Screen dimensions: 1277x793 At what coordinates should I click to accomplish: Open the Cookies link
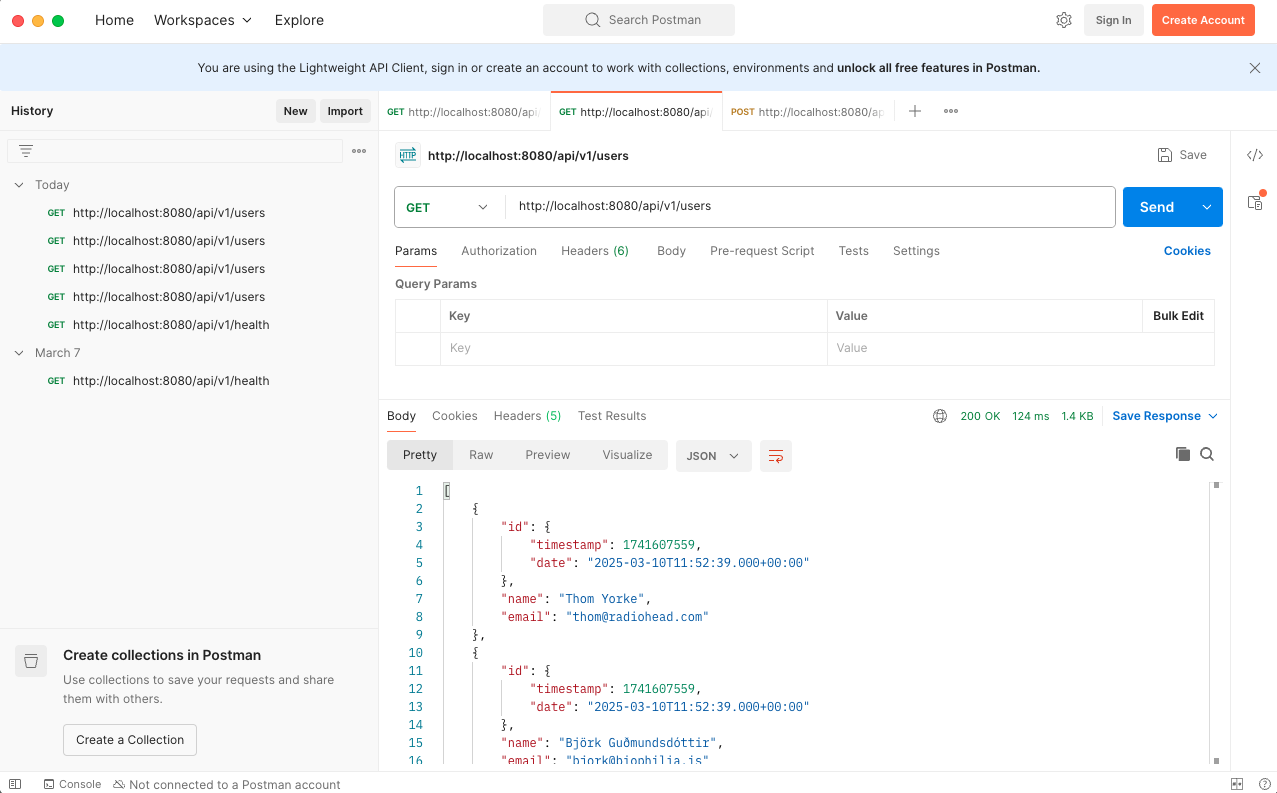(x=1187, y=251)
